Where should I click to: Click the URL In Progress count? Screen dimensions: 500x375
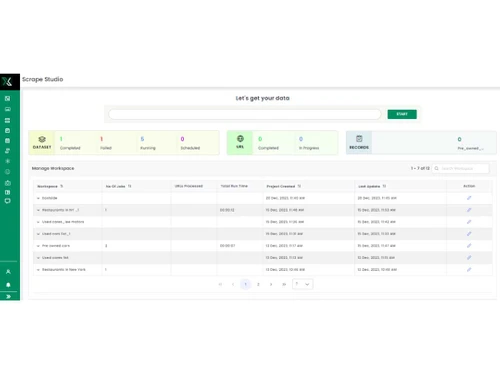[x=301, y=139]
